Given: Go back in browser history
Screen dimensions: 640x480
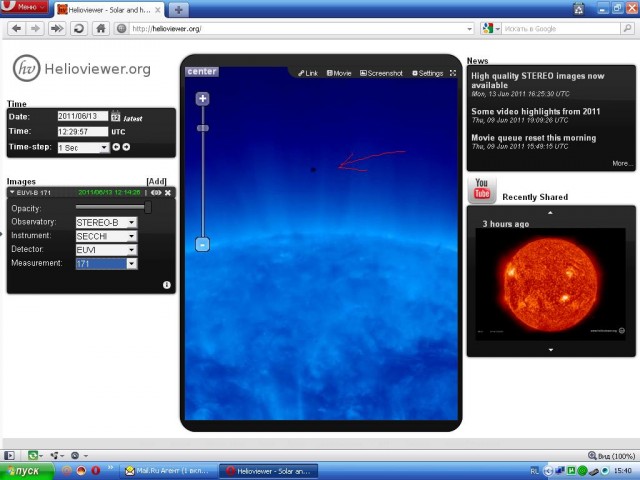Looking at the screenshot, I should [17, 29].
